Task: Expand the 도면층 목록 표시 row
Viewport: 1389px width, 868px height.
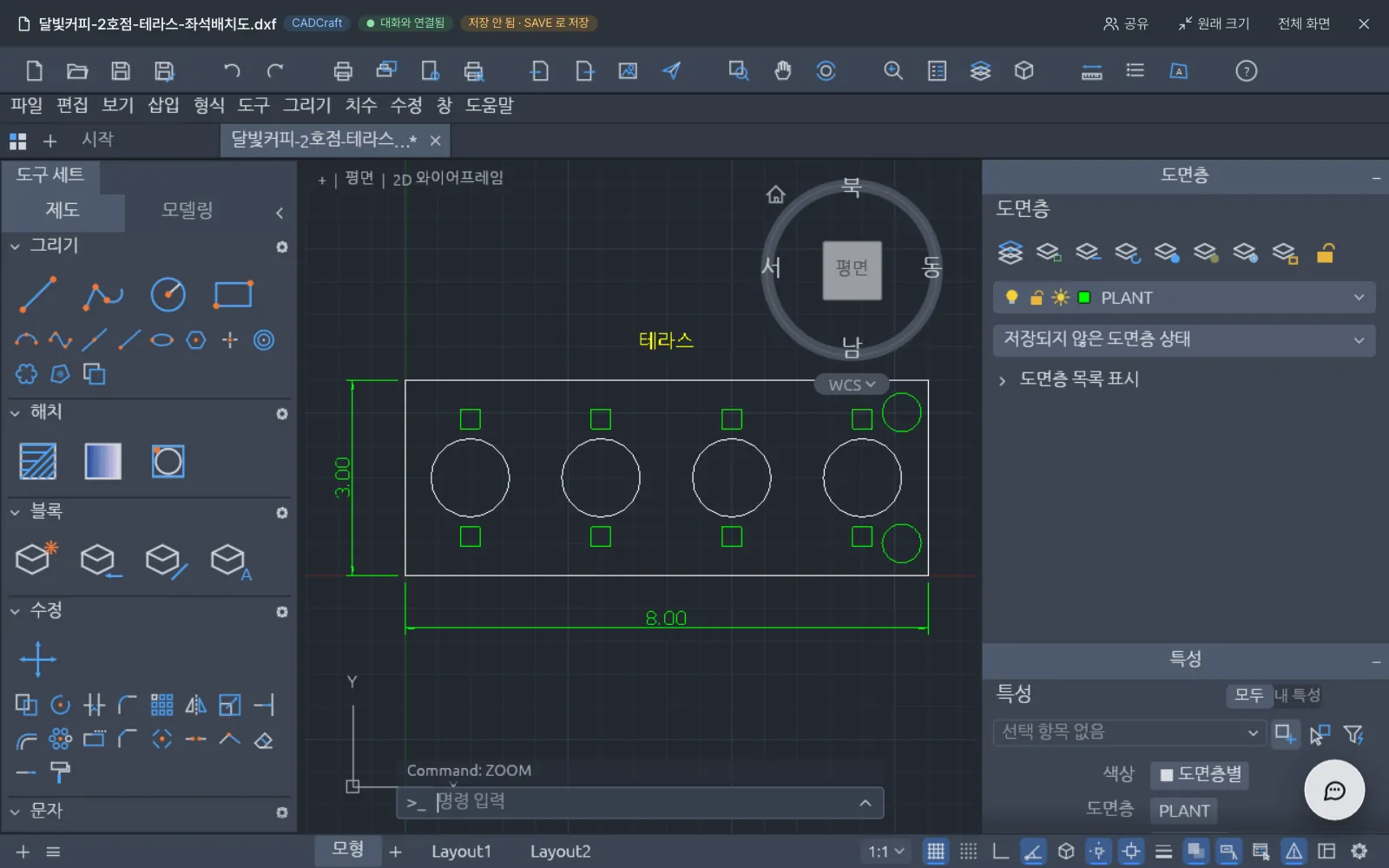Action: [x=1068, y=379]
